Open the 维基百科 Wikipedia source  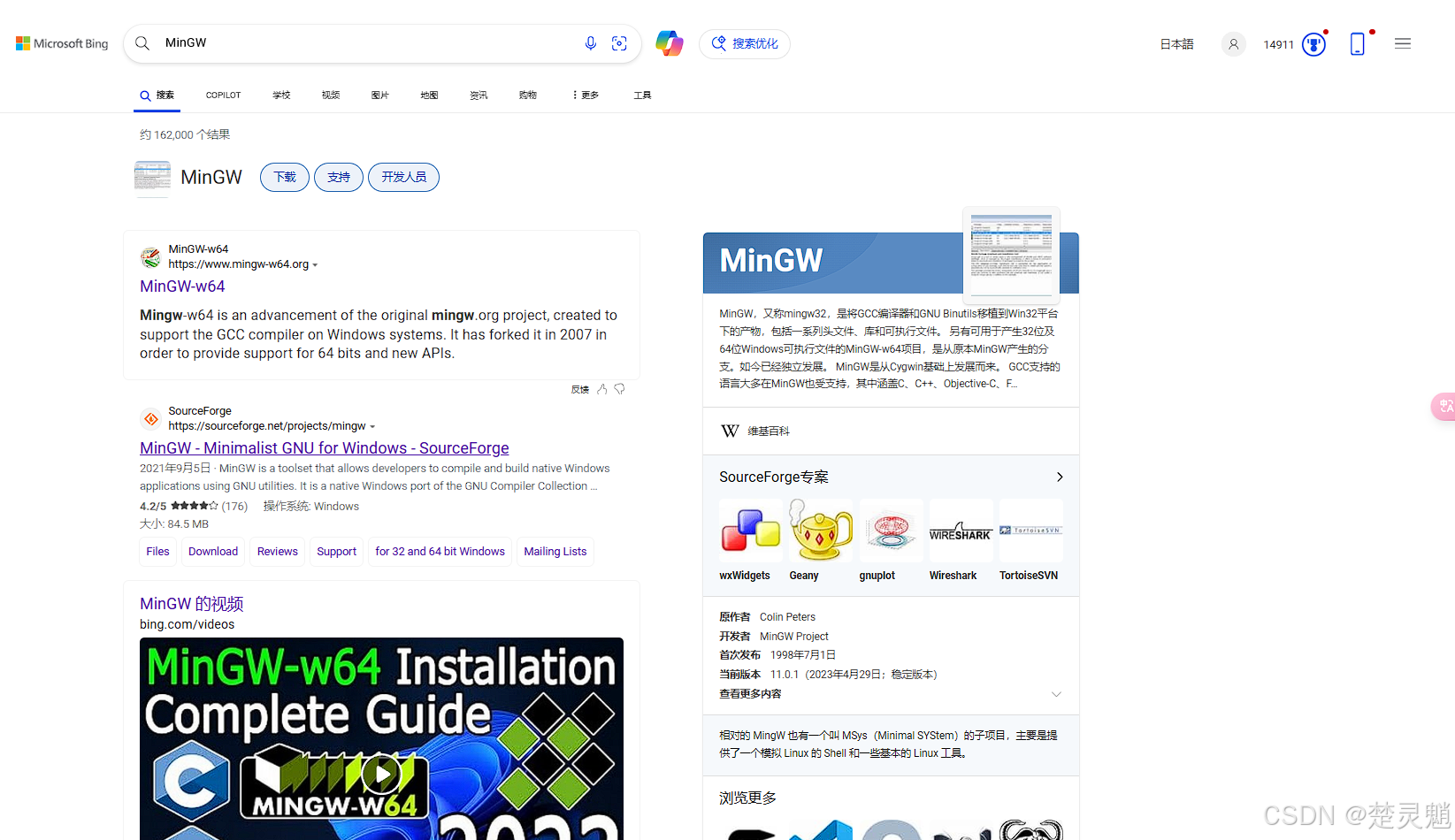[769, 431]
